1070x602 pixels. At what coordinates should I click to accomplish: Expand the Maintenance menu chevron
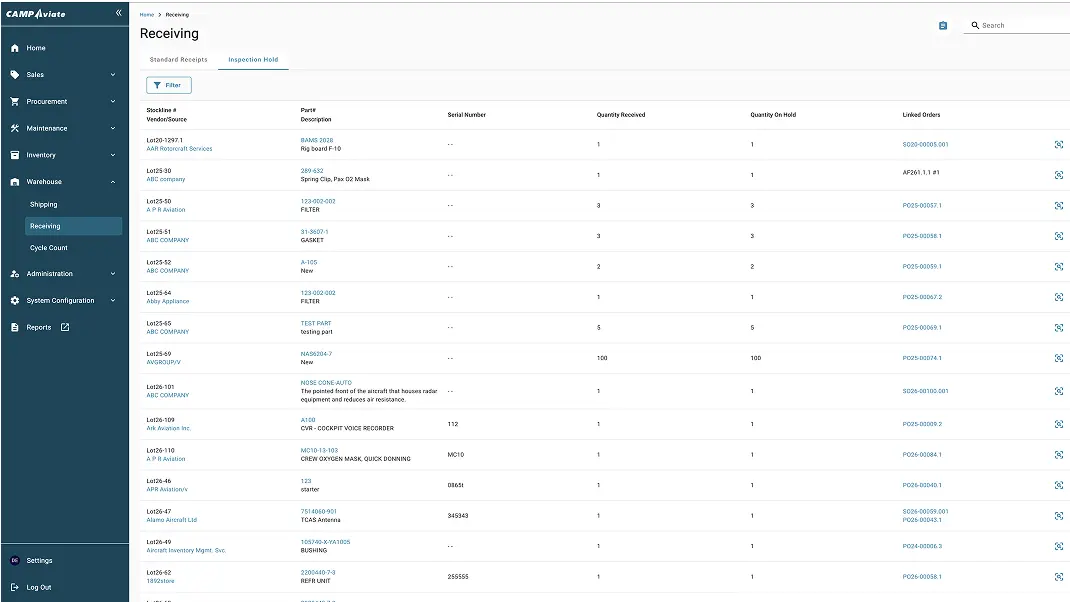113,128
